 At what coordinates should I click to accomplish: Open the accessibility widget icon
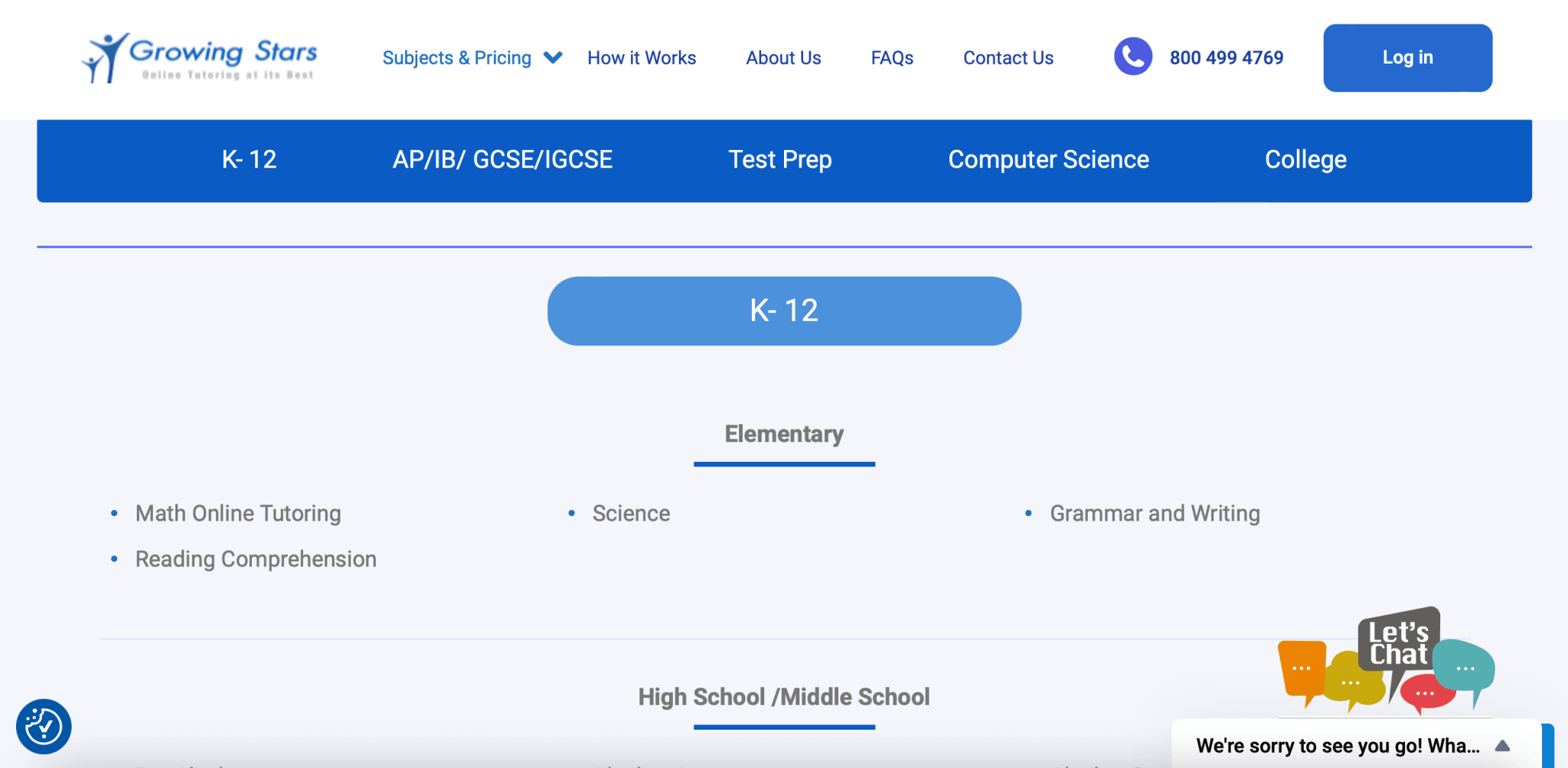click(44, 726)
